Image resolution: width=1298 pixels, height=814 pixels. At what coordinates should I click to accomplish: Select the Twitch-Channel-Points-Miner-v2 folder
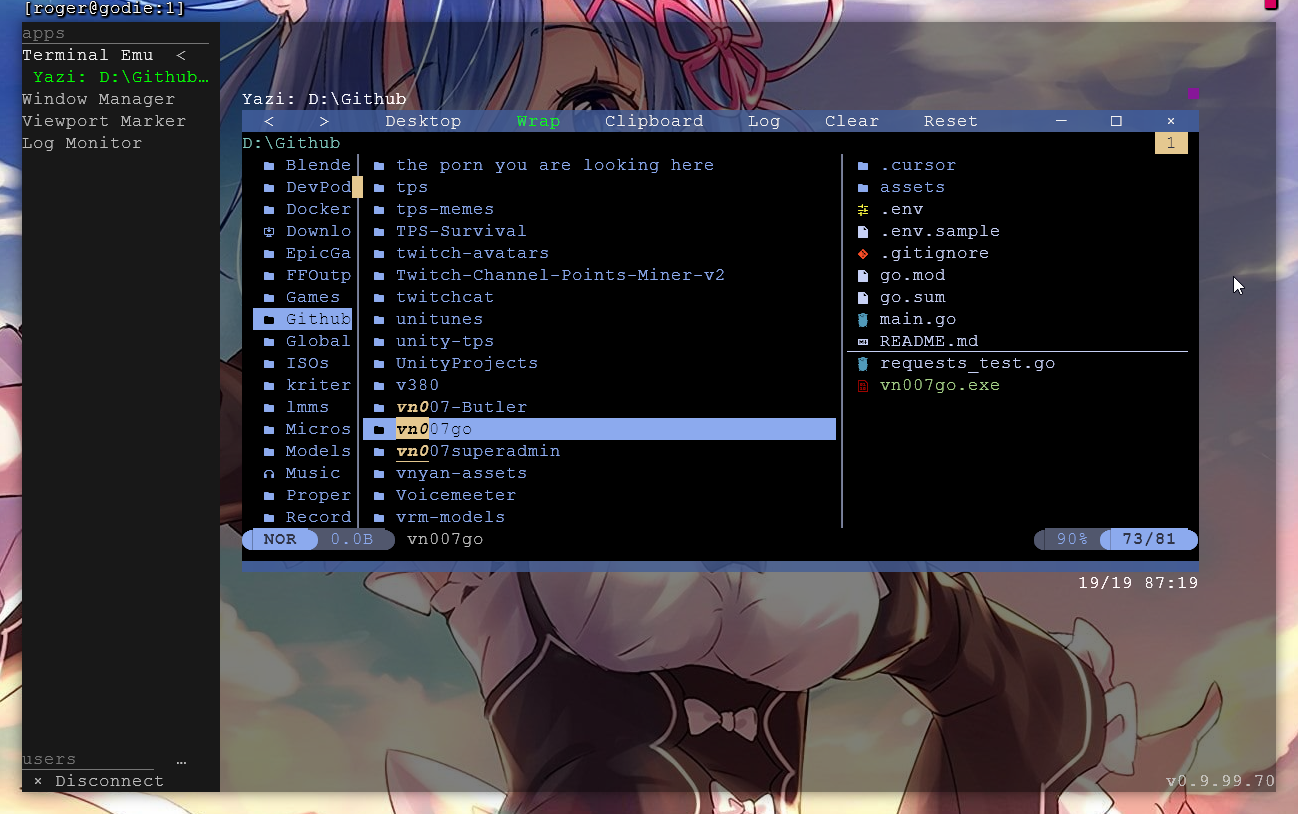click(x=560, y=275)
